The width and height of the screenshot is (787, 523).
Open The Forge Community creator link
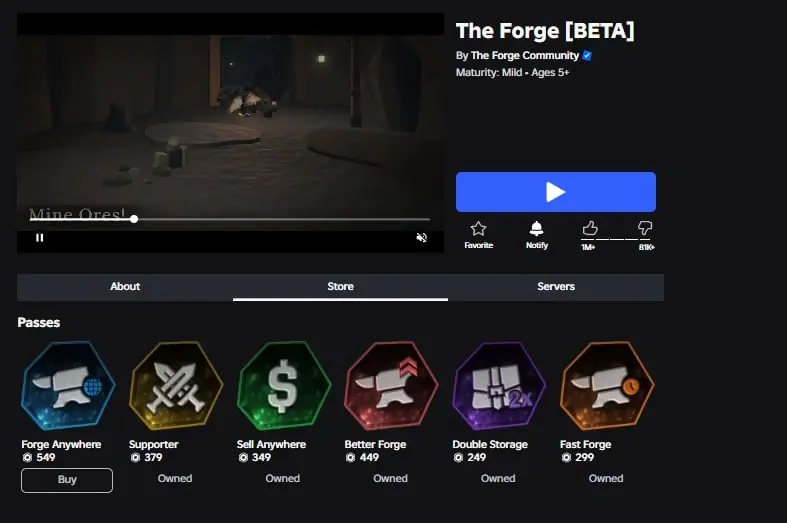pos(524,55)
